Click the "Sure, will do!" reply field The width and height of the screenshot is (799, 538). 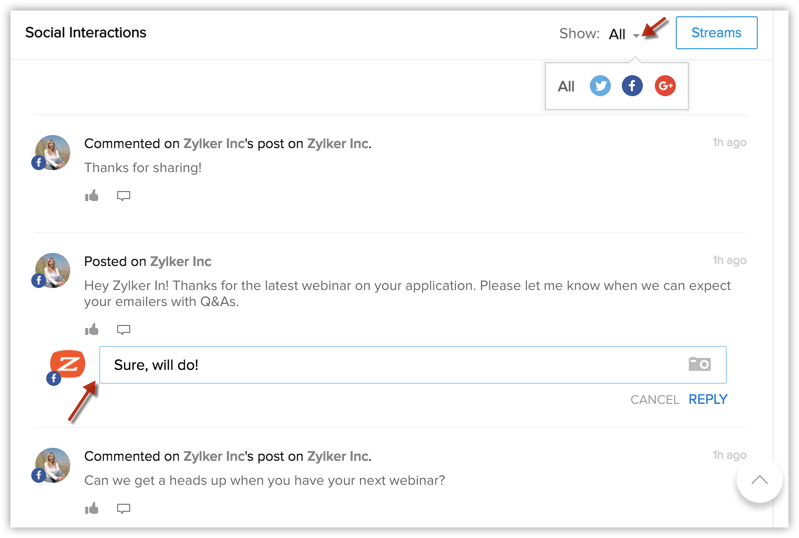click(x=413, y=365)
